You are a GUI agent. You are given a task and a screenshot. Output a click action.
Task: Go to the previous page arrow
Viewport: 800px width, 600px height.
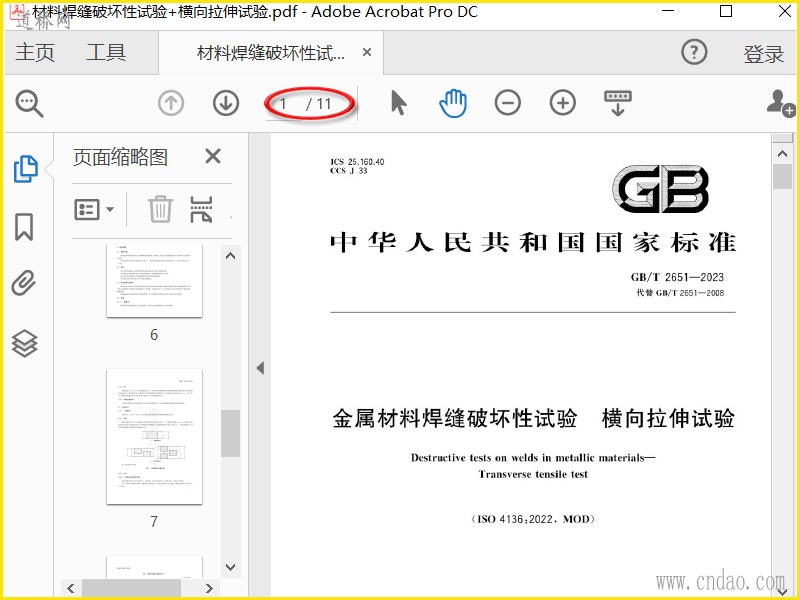click(171, 103)
